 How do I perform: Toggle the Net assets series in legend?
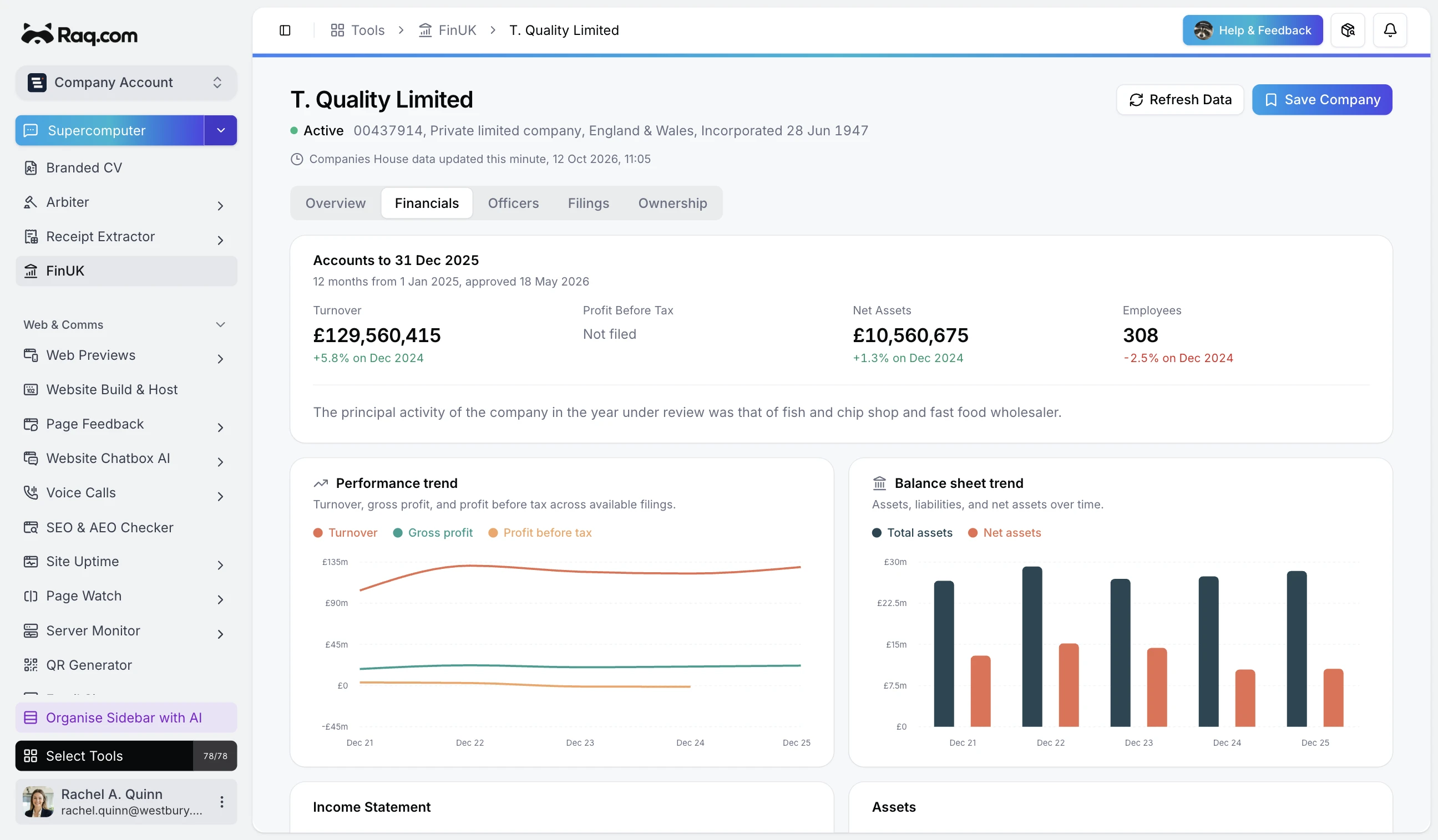click(x=1004, y=533)
